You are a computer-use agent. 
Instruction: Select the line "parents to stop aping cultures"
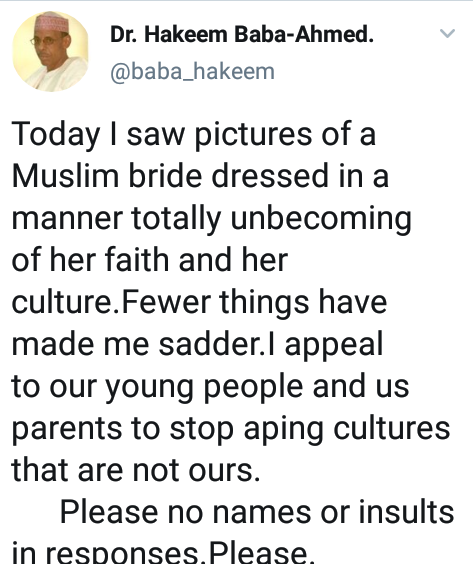point(231,429)
